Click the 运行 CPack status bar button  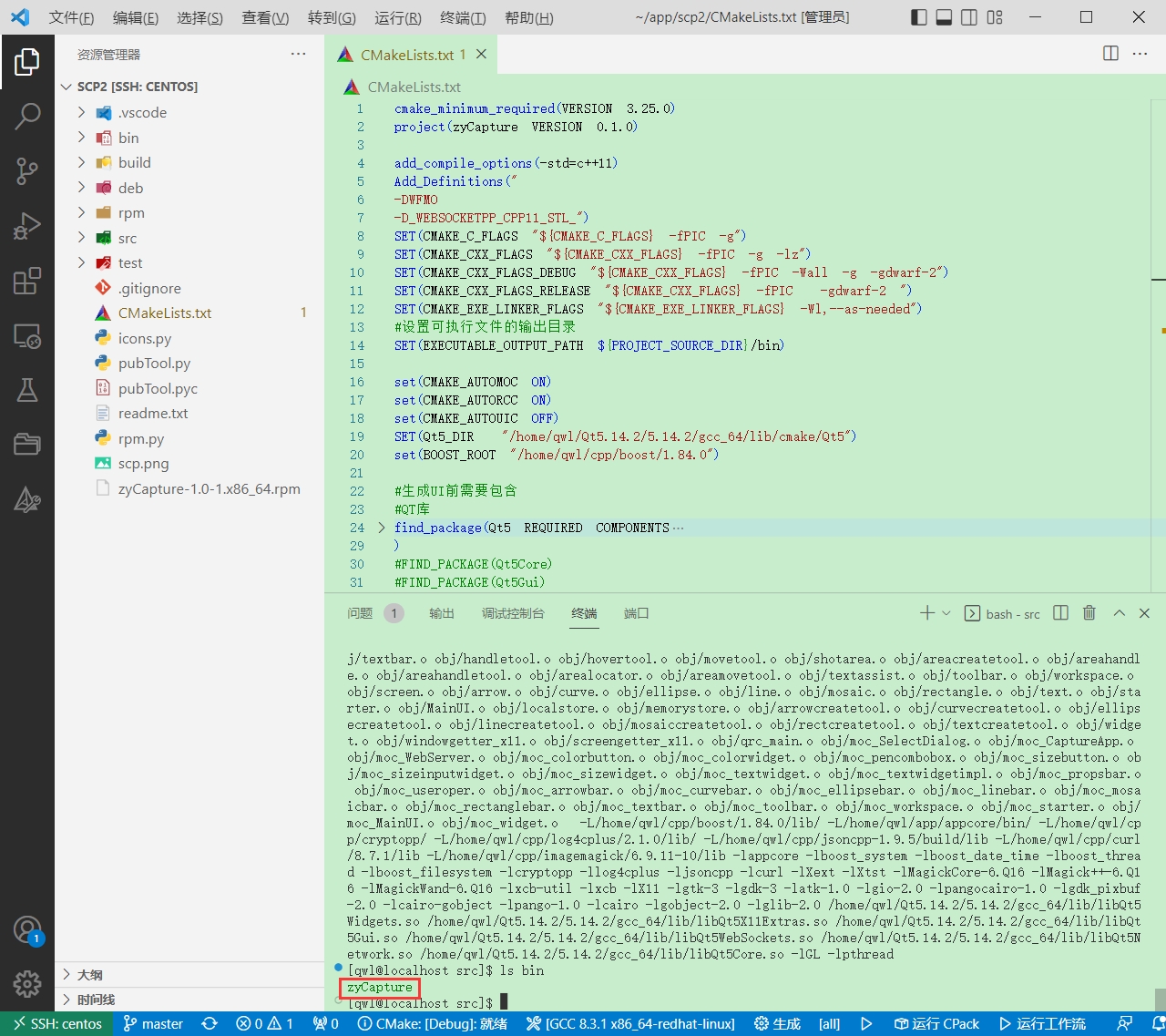click(x=936, y=1023)
